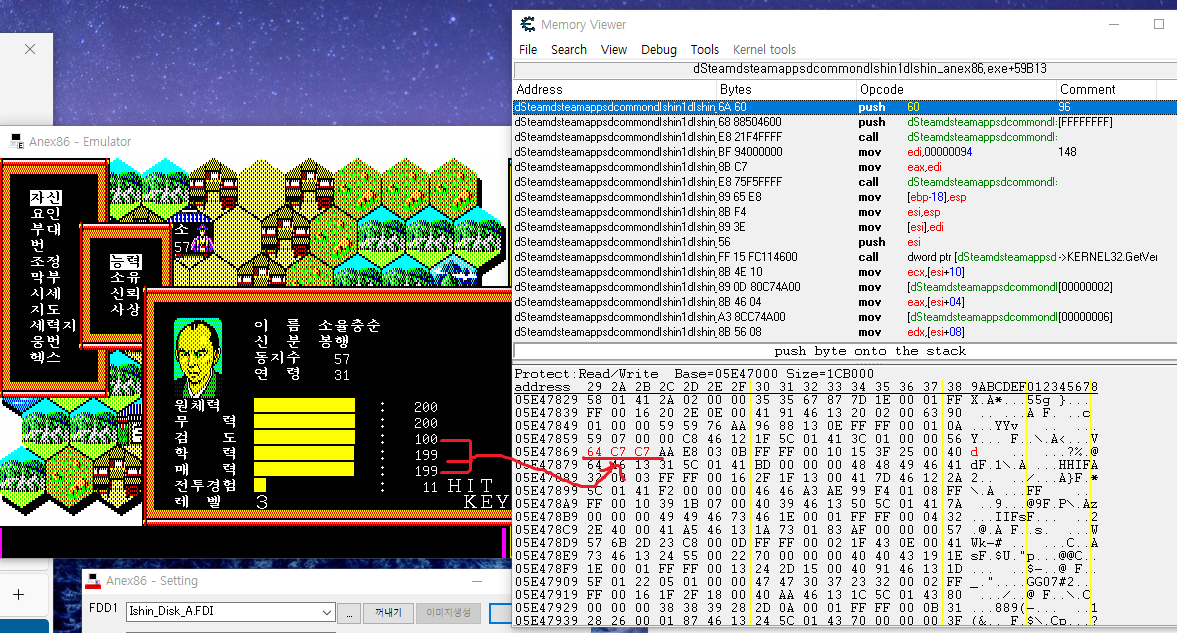
Task: Select the disassembly row with bytes 68 88504600
Action: (845, 122)
